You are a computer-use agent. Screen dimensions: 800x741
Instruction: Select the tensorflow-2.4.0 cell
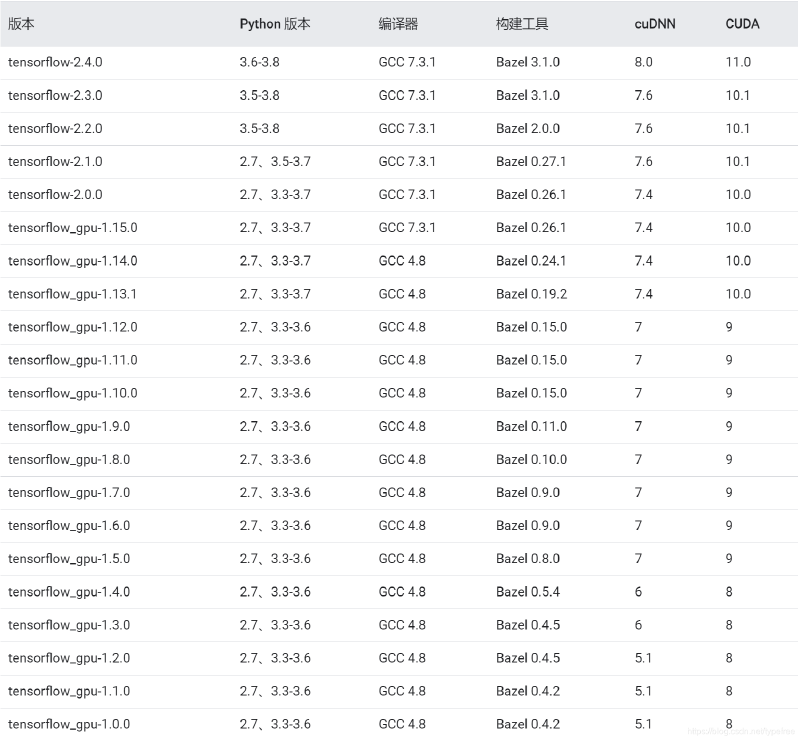coord(55,62)
